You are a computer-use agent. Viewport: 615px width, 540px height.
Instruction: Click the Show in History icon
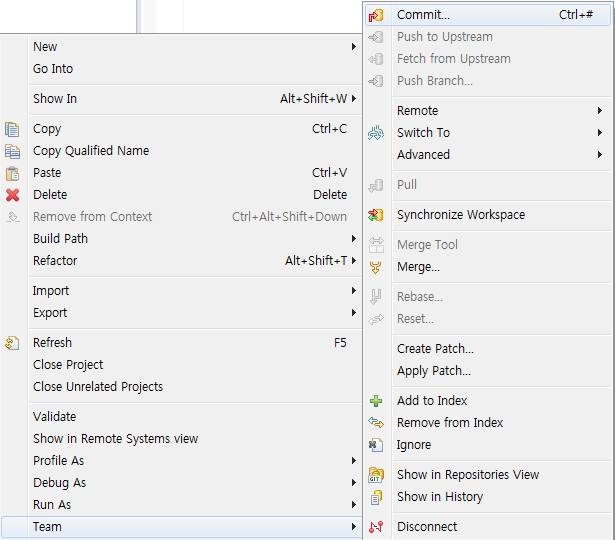(x=376, y=497)
